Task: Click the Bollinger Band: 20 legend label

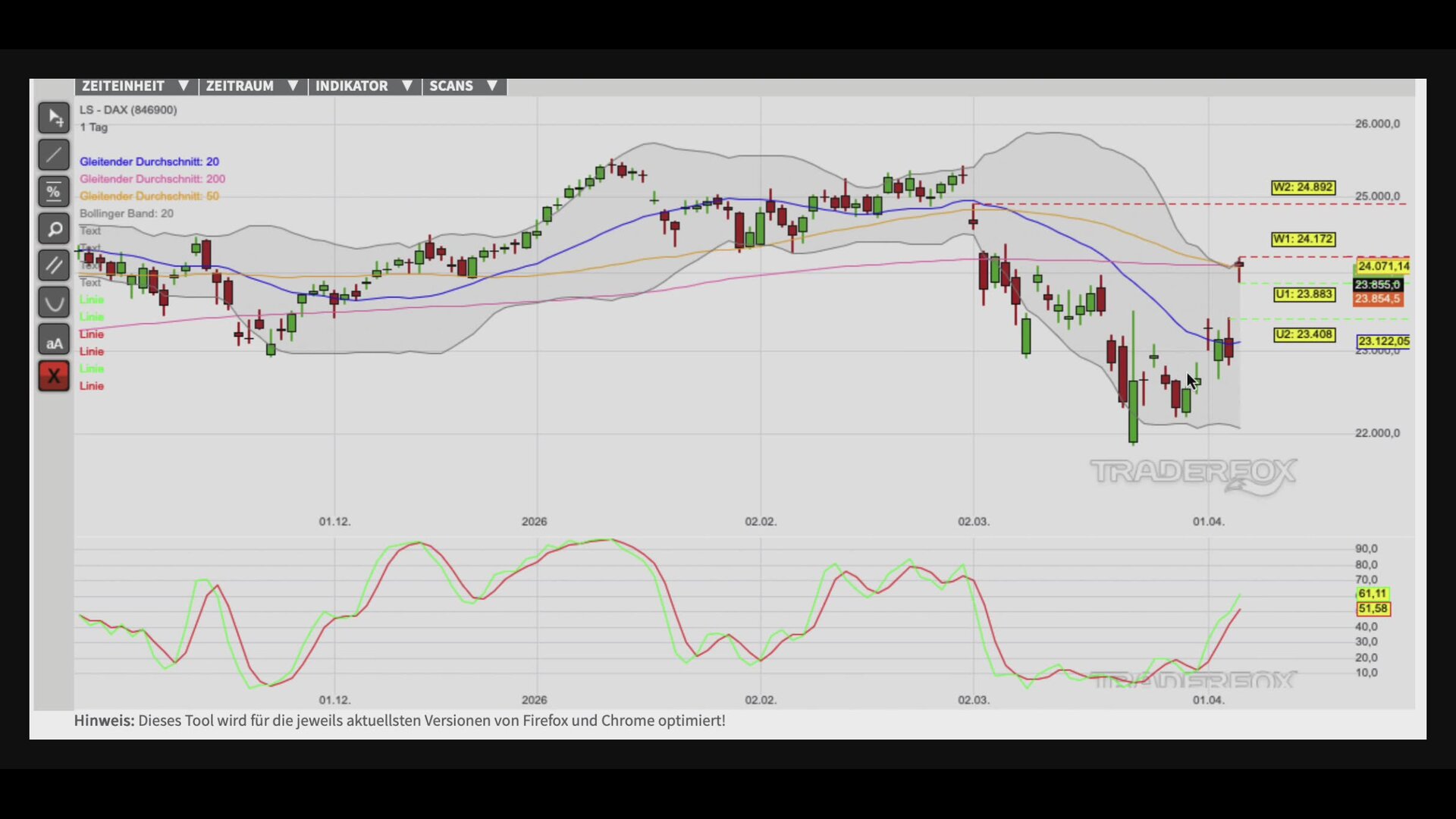Action: point(127,214)
